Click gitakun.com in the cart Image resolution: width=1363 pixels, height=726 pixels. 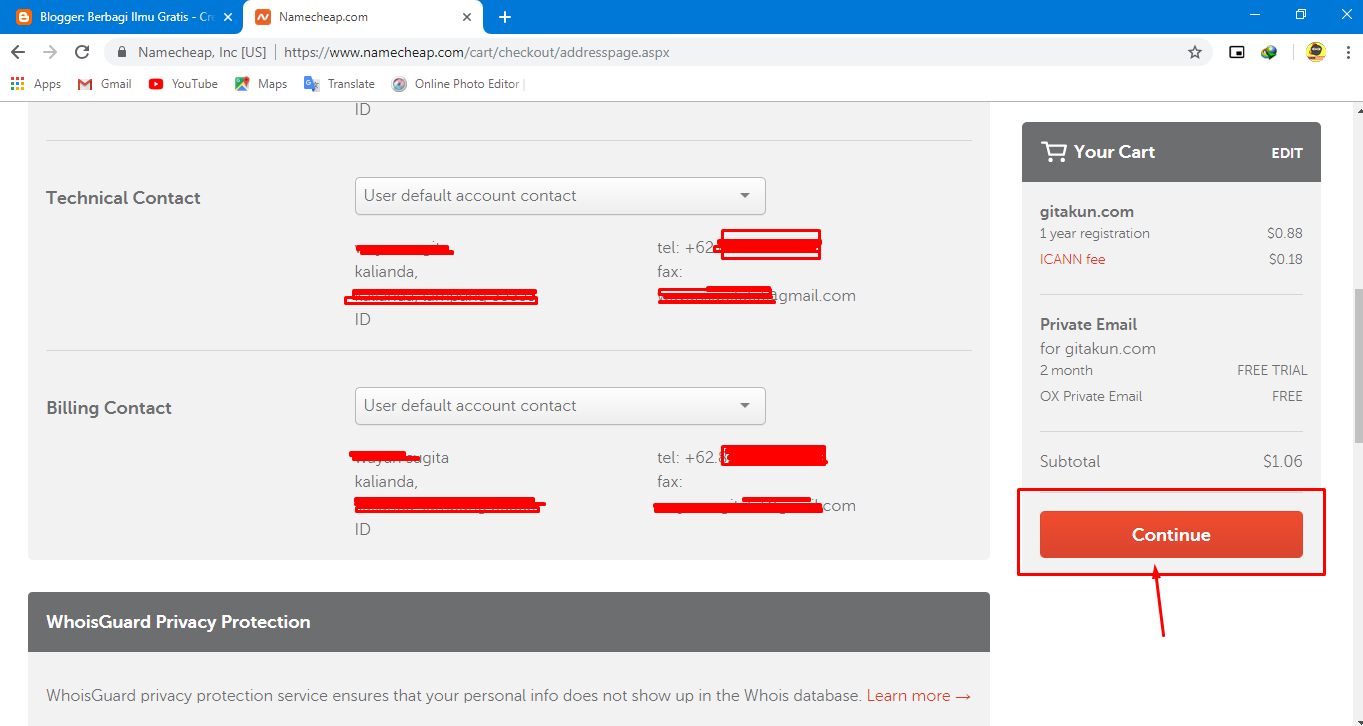coord(1087,212)
